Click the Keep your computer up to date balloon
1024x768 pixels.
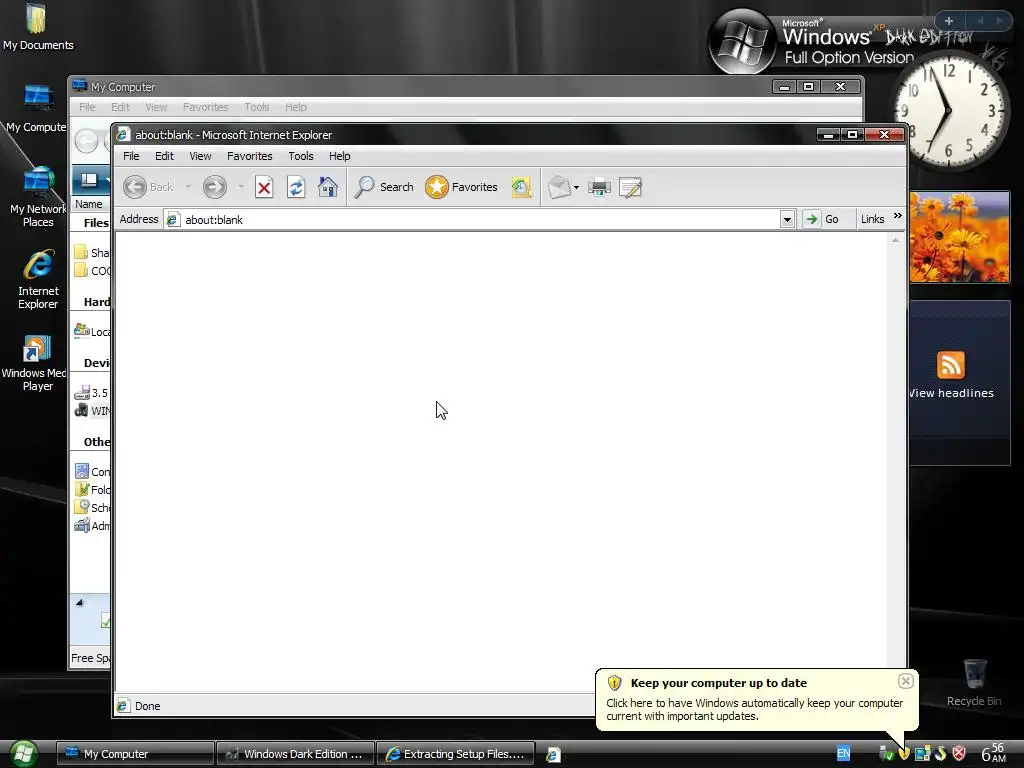(757, 699)
